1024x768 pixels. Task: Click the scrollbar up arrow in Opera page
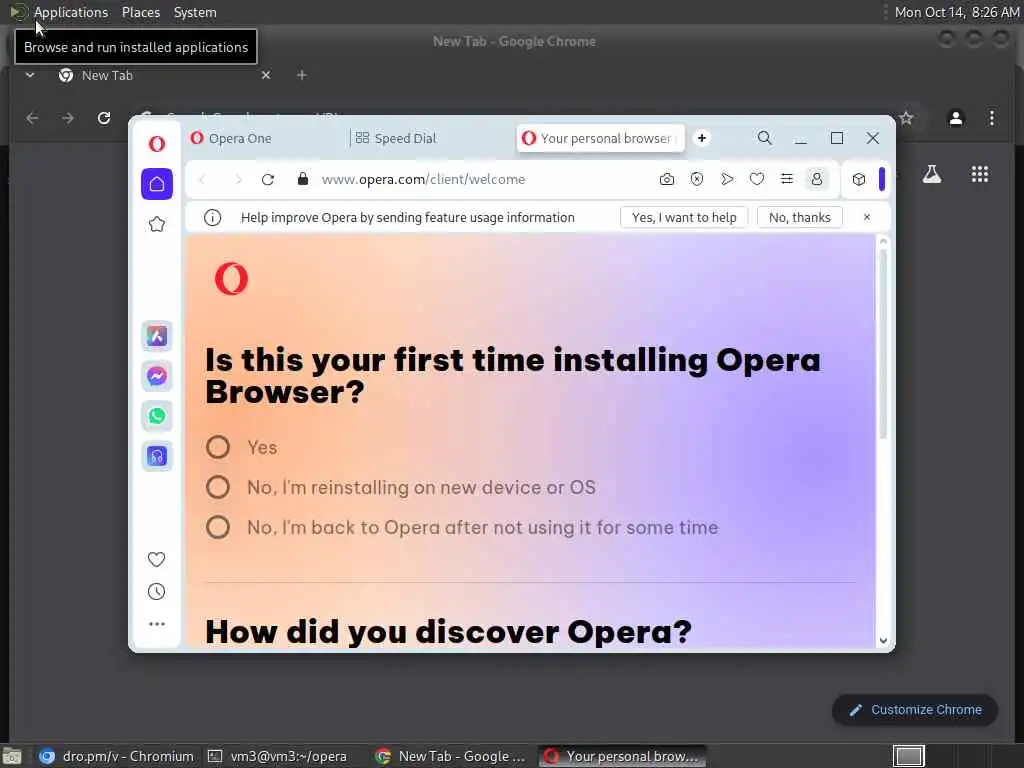pyautogui.click(x=884, y=242)
